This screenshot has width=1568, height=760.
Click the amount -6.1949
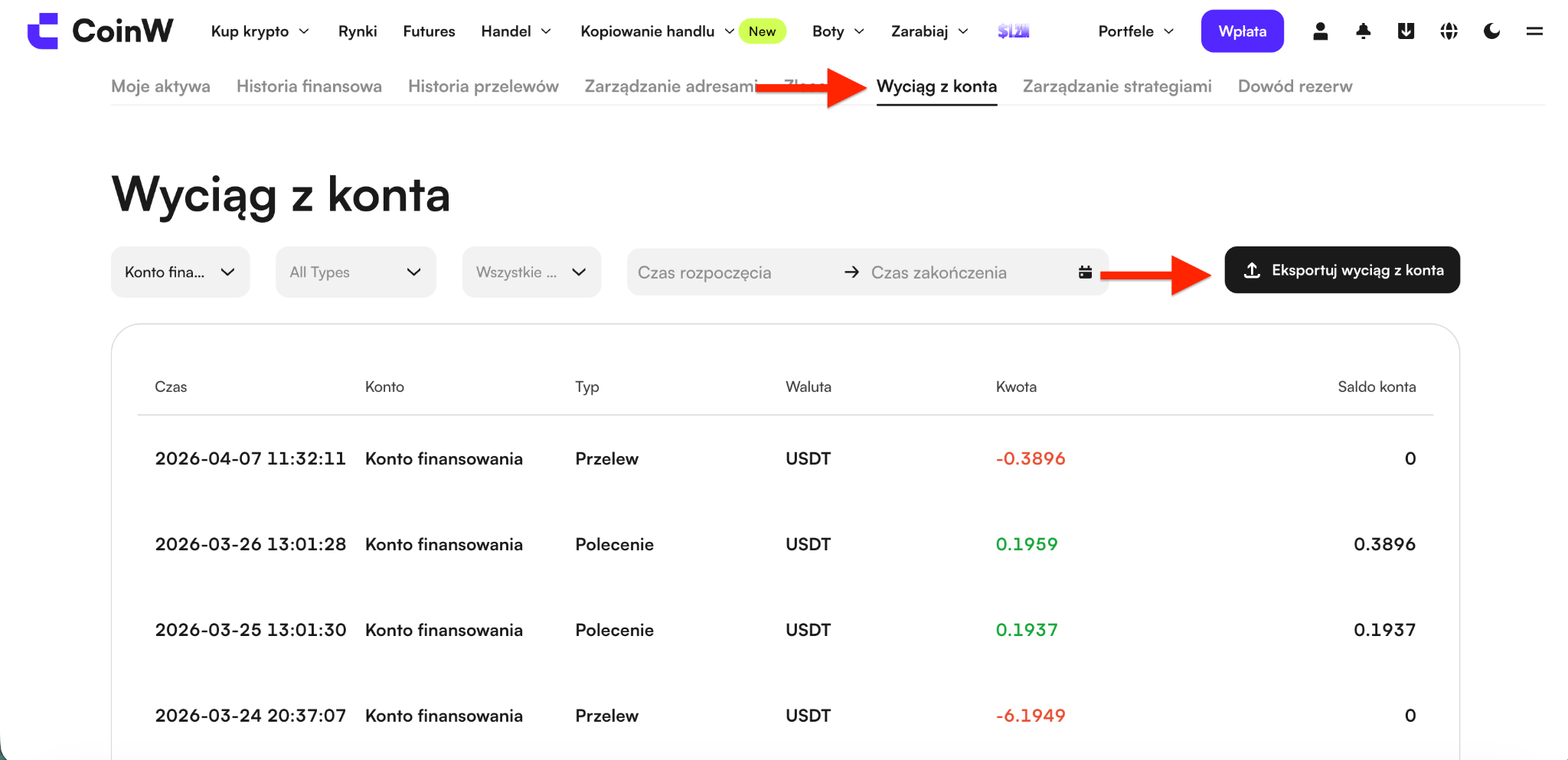[1031, 716]
